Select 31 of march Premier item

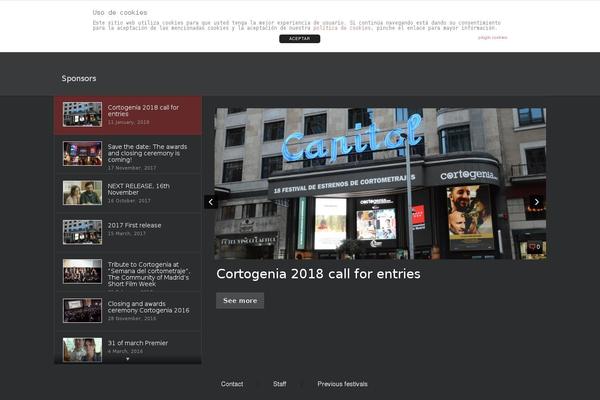pos(128,348)
